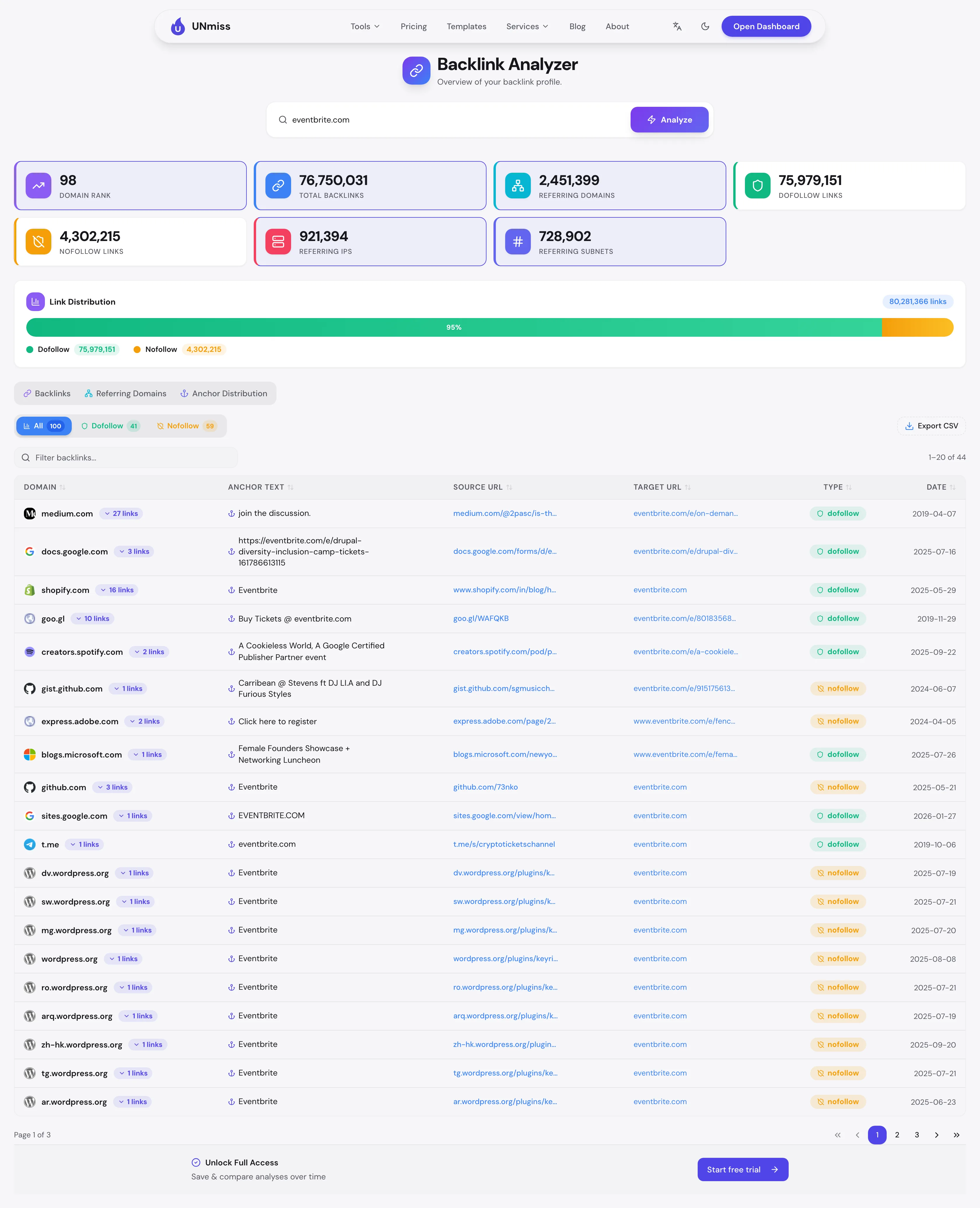Viewport: 980px width, 1208px height.
Task: Open source link github.com/73nko
Action: tap(486, 787)
